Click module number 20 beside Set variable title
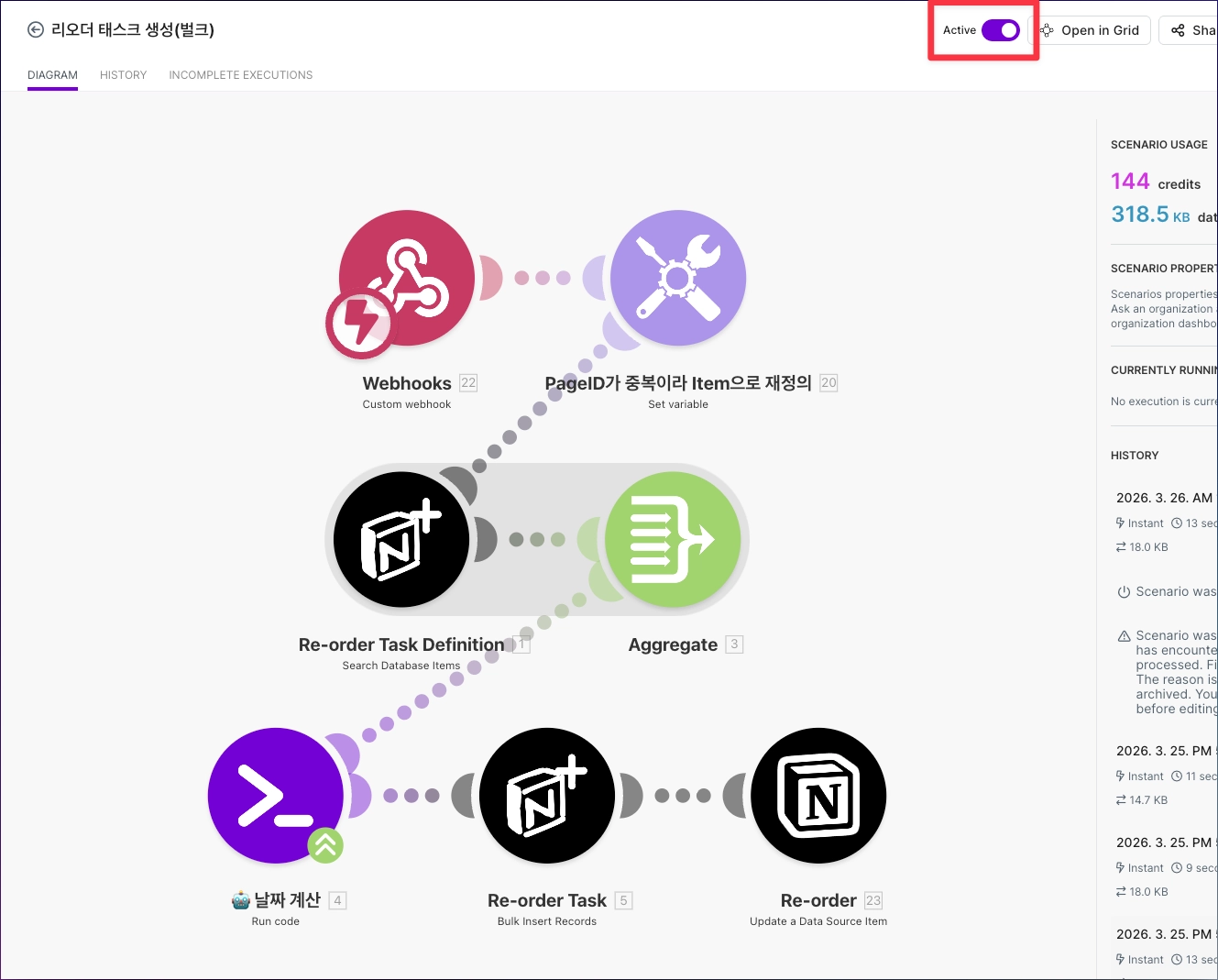1218x980 pixels. [828, 383]
